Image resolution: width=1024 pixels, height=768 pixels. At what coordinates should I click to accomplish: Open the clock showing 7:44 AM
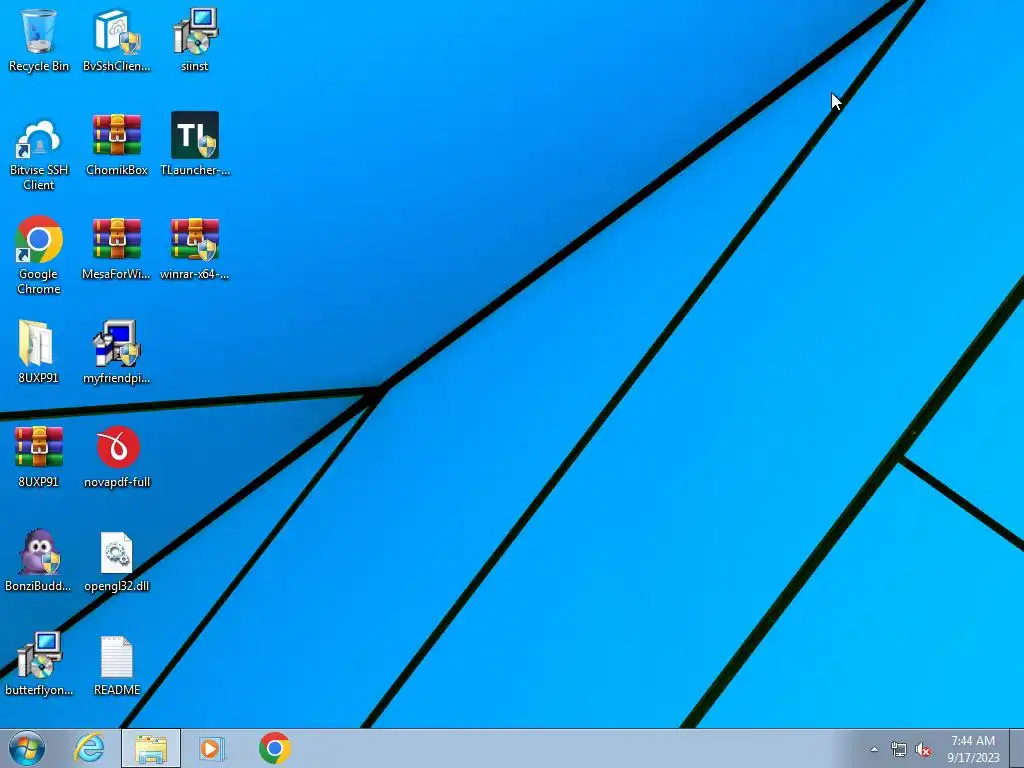[973, 749]
